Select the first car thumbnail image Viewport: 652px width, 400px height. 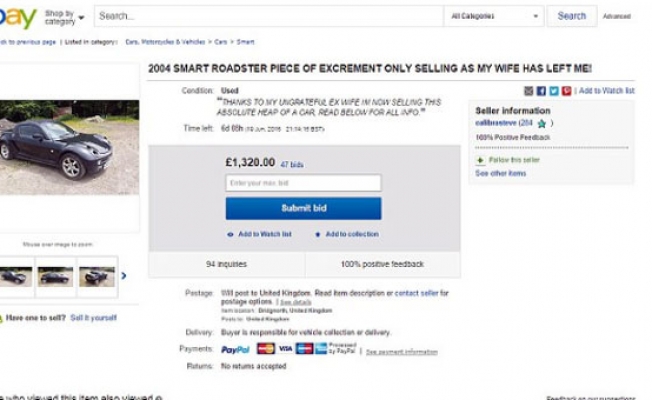point(15,275)
